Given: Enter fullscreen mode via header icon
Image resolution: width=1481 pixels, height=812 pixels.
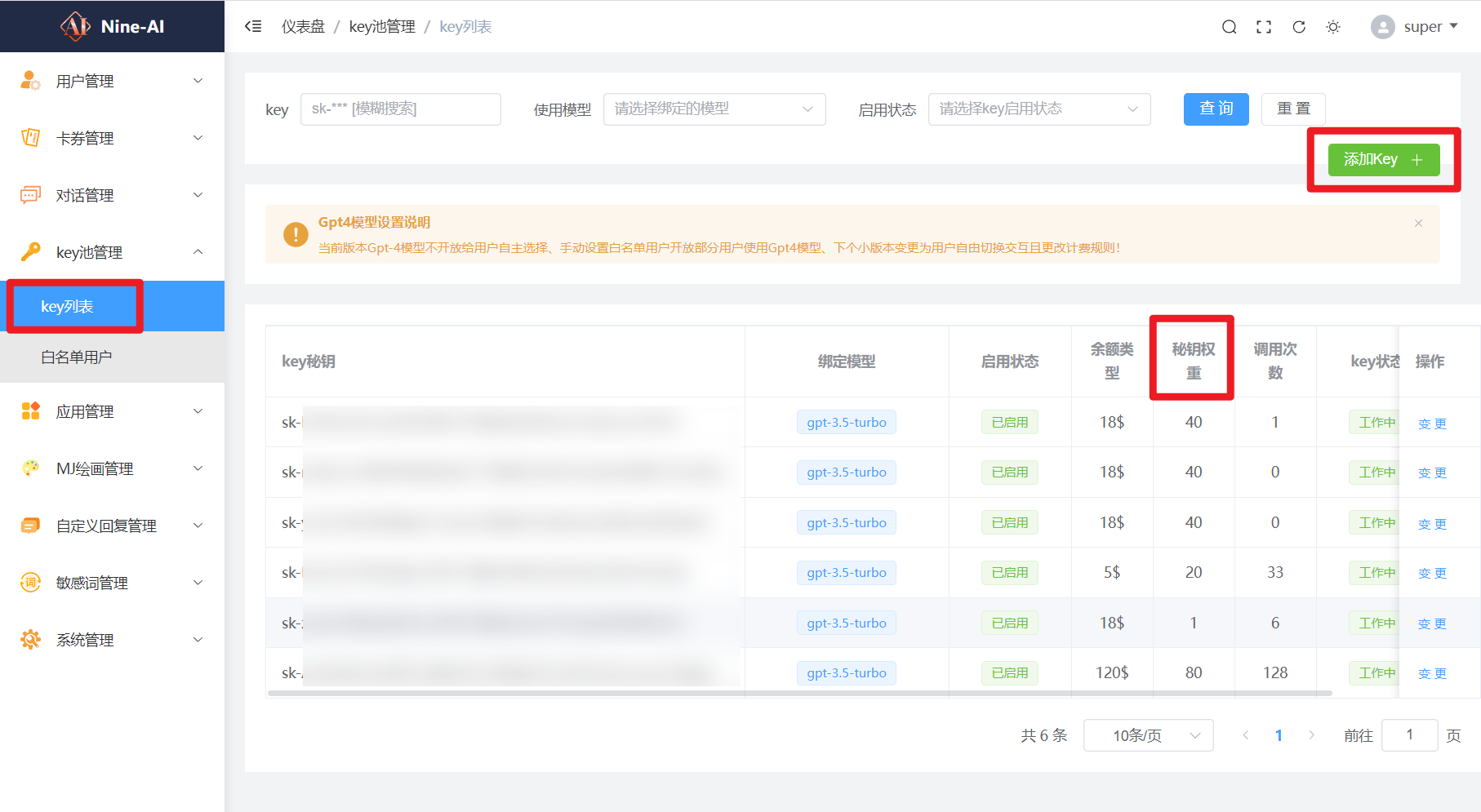Looking at the screenshot, I should coord(1264,27).
